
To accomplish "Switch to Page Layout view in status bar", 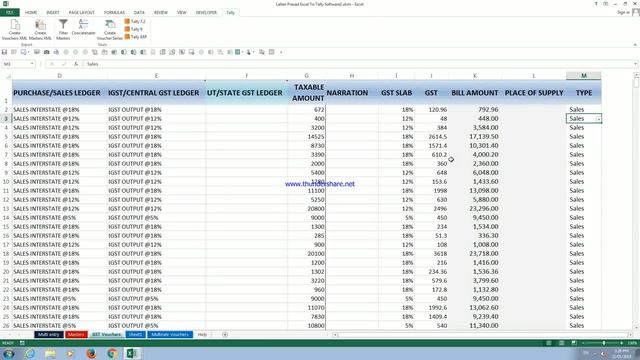I will pyautogui.click(x=562, y=343).
